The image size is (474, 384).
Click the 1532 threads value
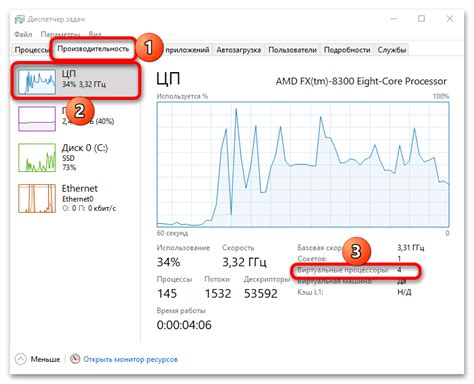coord(218,293)
